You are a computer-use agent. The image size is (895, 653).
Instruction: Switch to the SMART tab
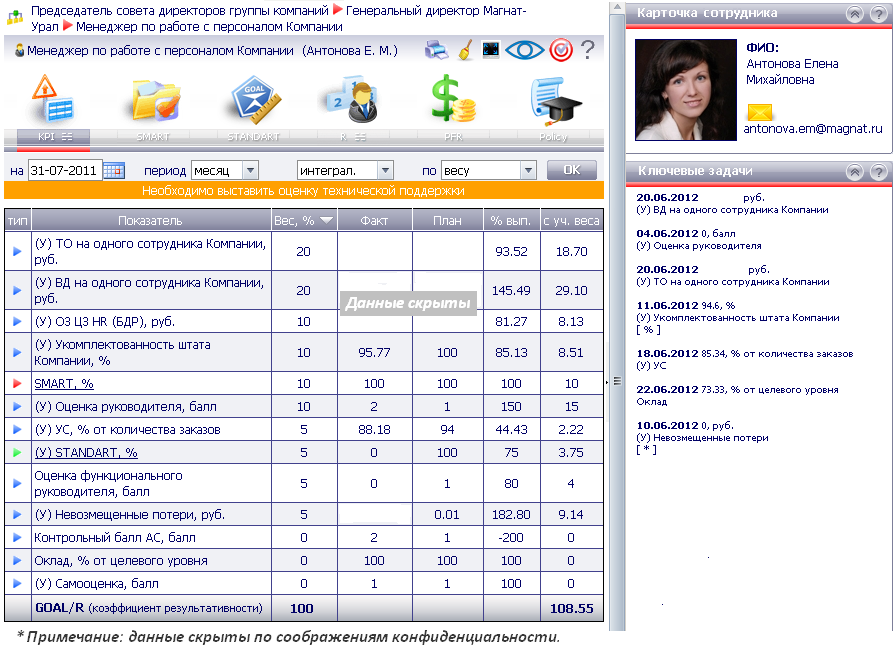(153, 137)
